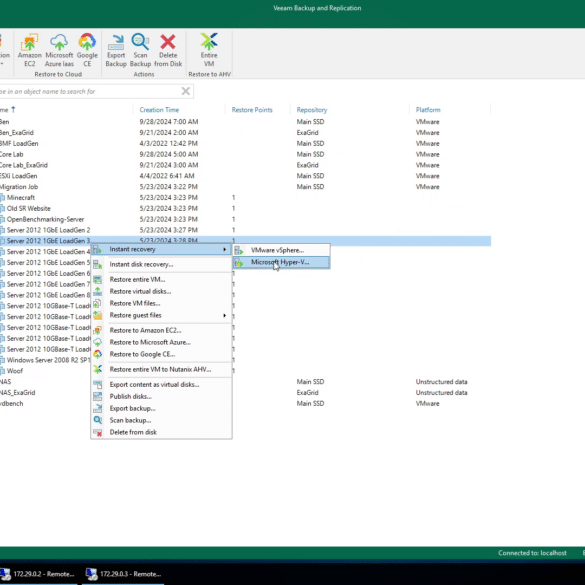The height and width of the screenshot is (585, 585).
Task: Switch to 172.29.0.2 Remote taskbar window
Action: click(x=39, y=574)
